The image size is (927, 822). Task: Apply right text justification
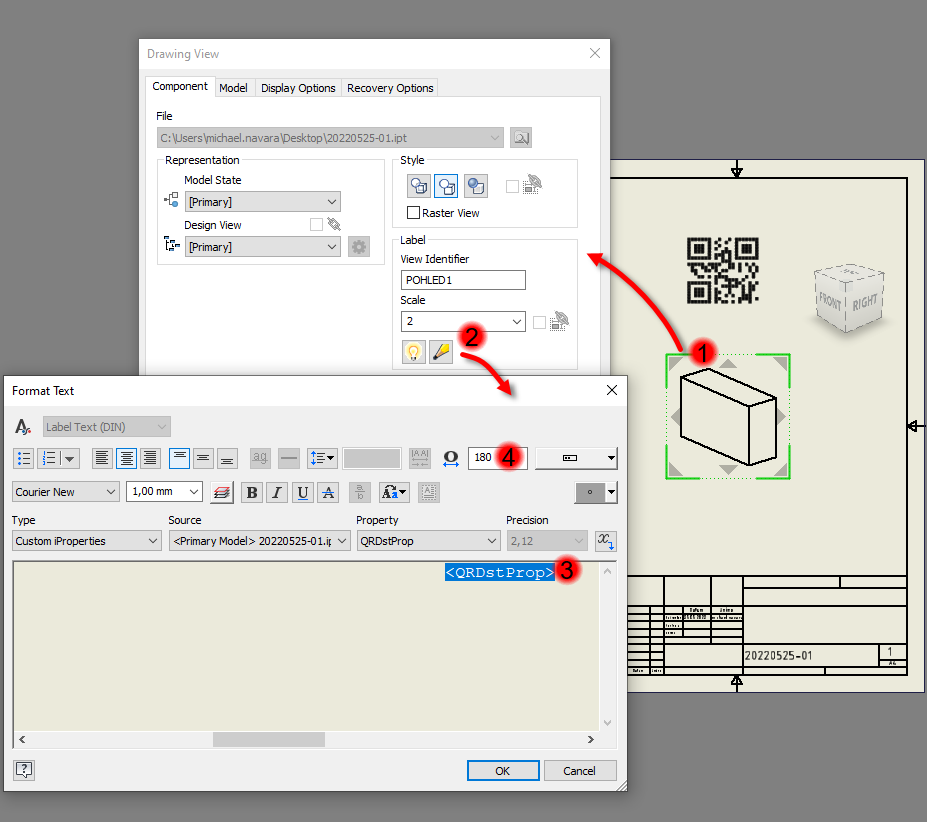(x=150, y=458)
